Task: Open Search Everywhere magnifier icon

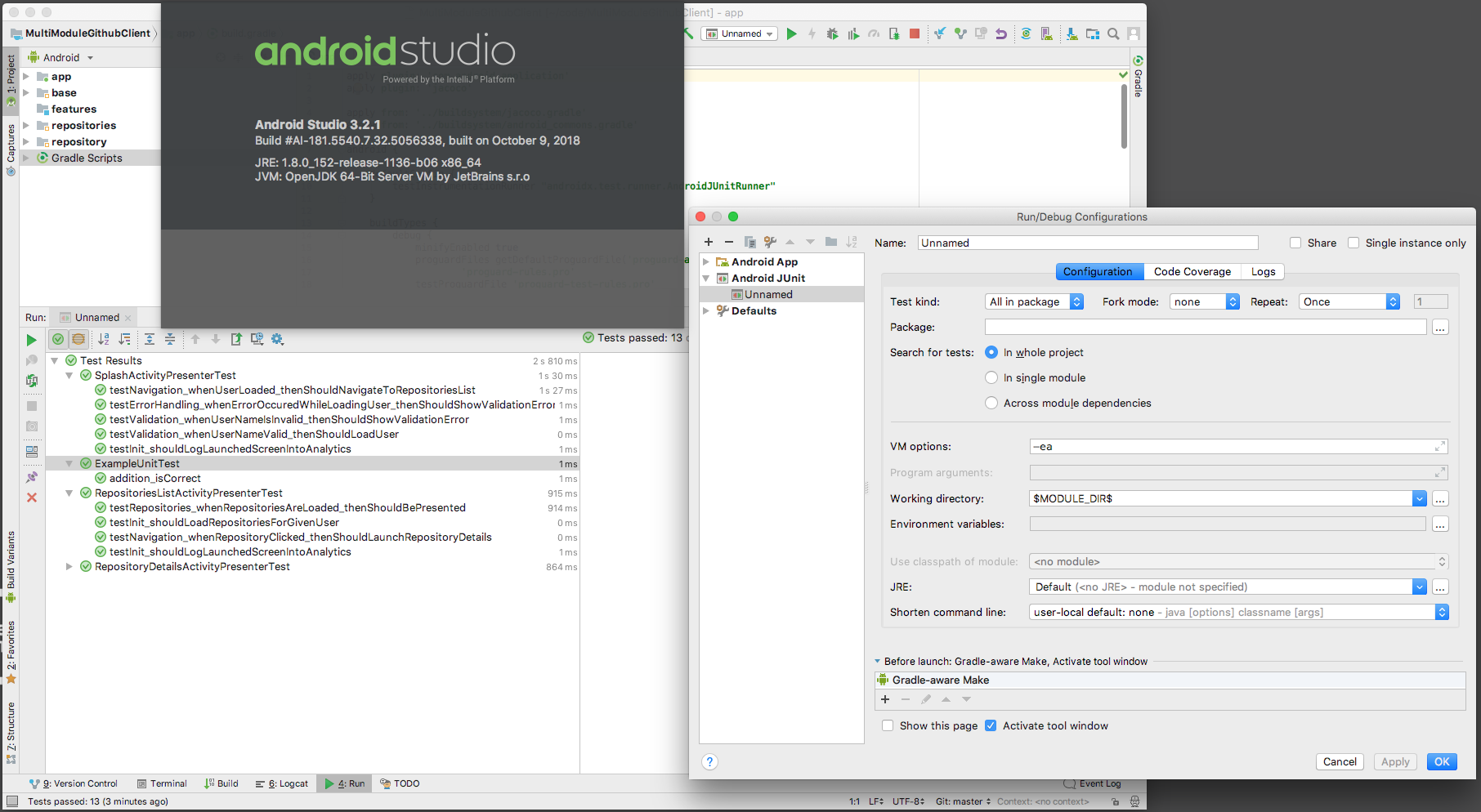Action: (1113, 34)
